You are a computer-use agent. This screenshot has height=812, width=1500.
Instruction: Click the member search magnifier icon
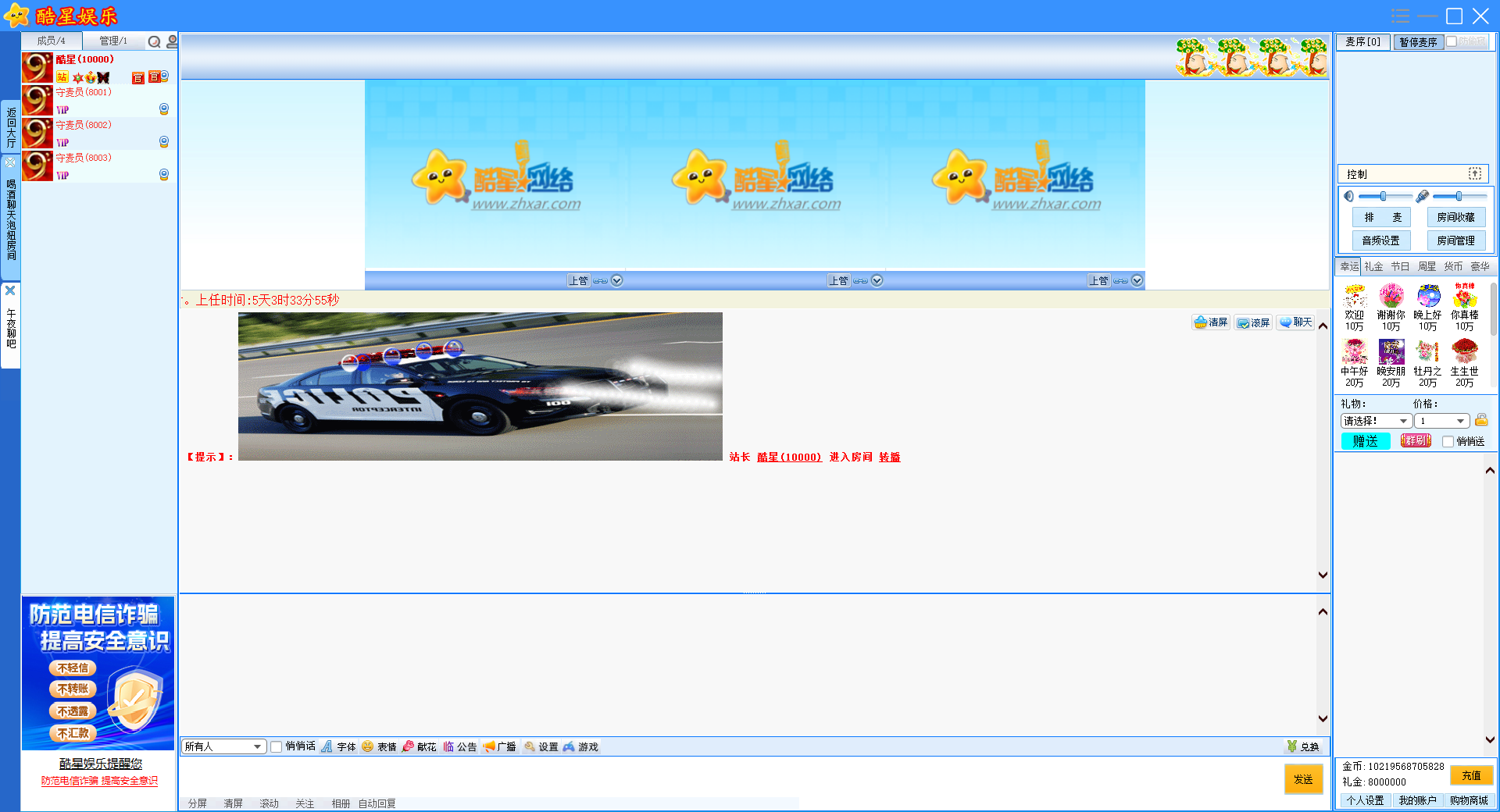(x=154, y=42)
